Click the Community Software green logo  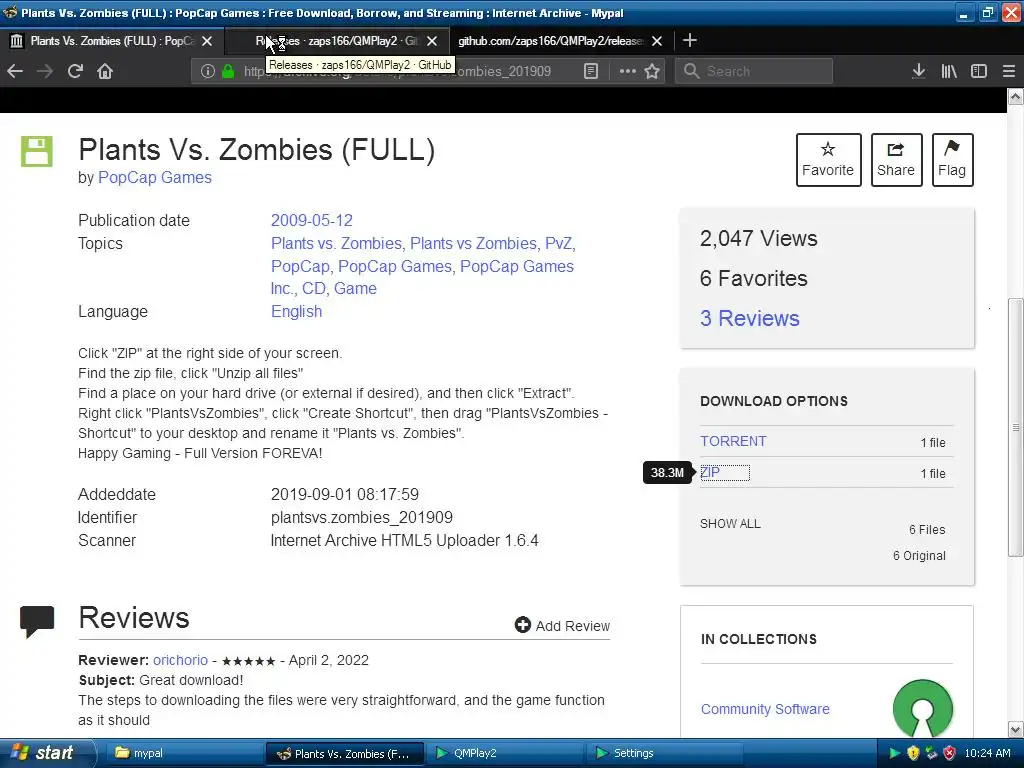(x=923, y=709)
